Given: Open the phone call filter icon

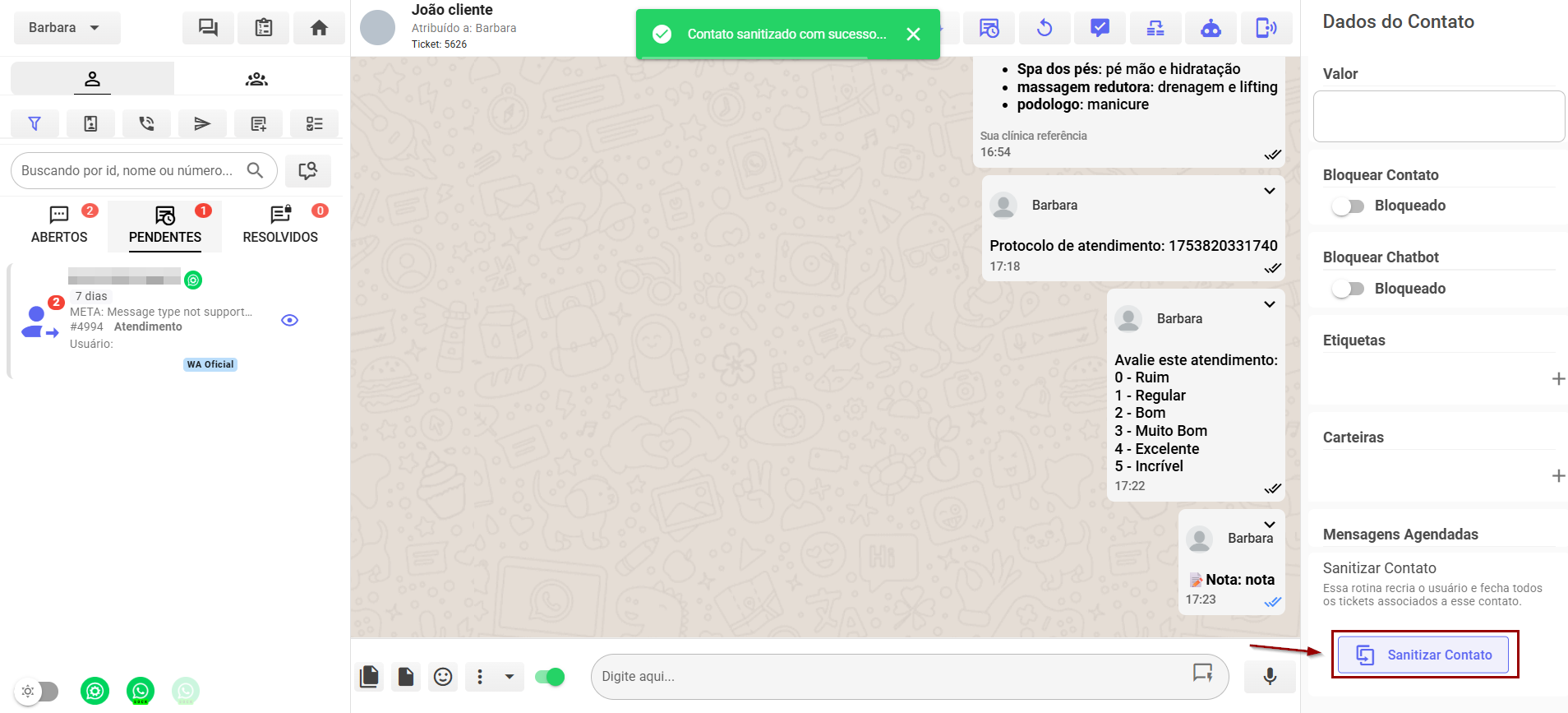Looking at the screenshot, I should [146, 123].
